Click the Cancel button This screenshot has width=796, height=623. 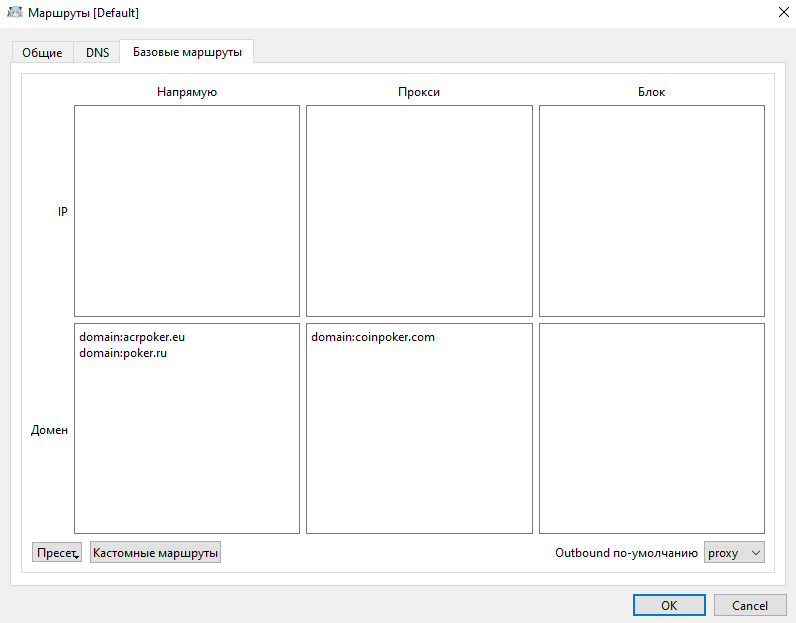(750, 605)
